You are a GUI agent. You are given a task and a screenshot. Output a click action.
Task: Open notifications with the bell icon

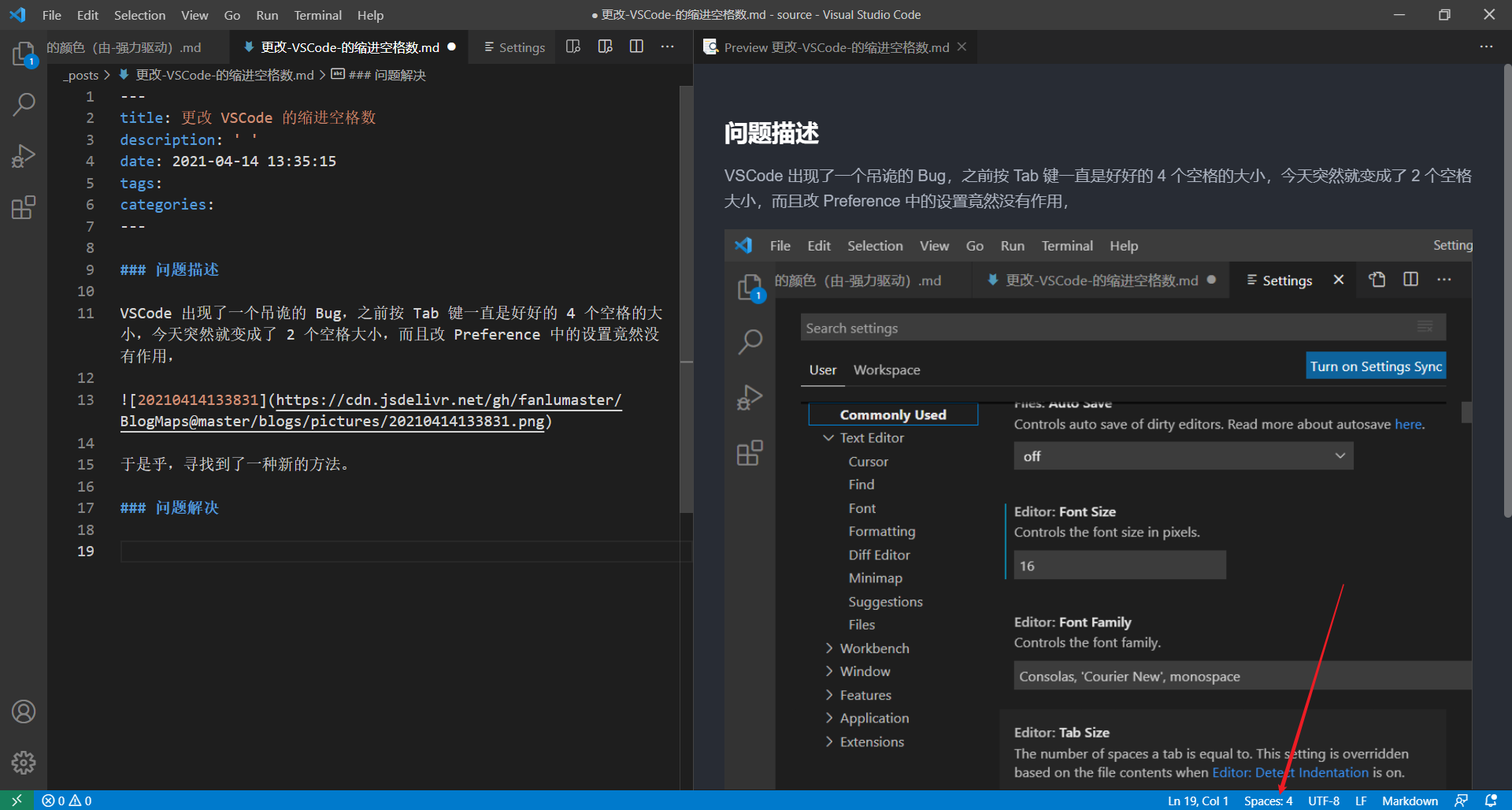point(1491,801)
